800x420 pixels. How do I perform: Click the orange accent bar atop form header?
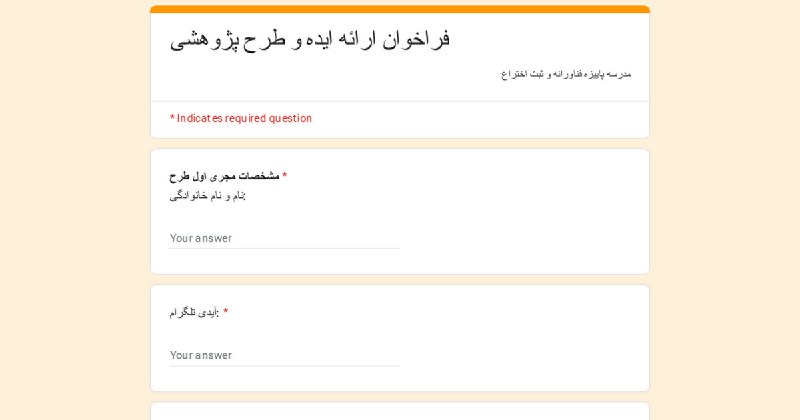tap(400, 9)
